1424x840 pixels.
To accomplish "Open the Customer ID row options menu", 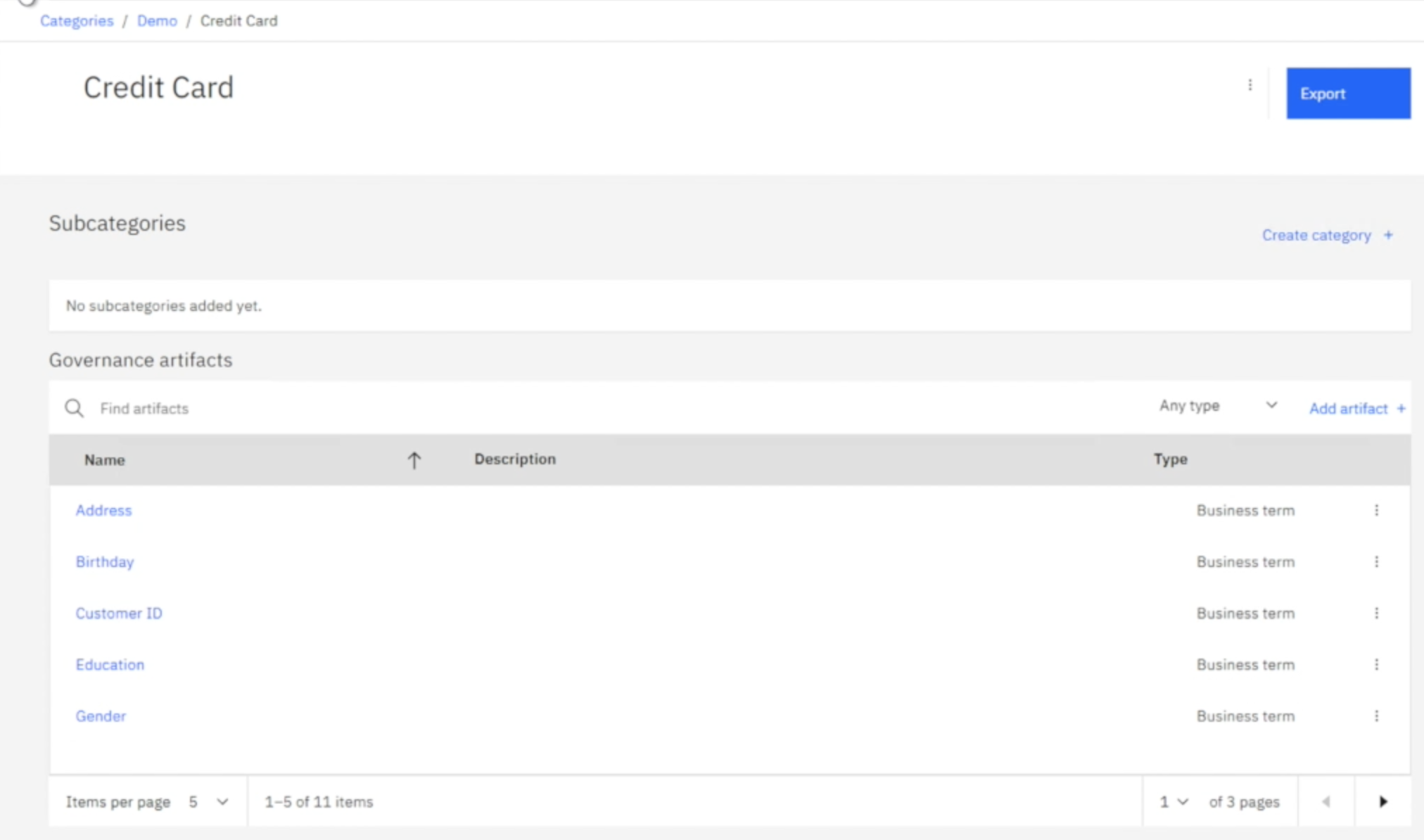I will (1376, 613).
